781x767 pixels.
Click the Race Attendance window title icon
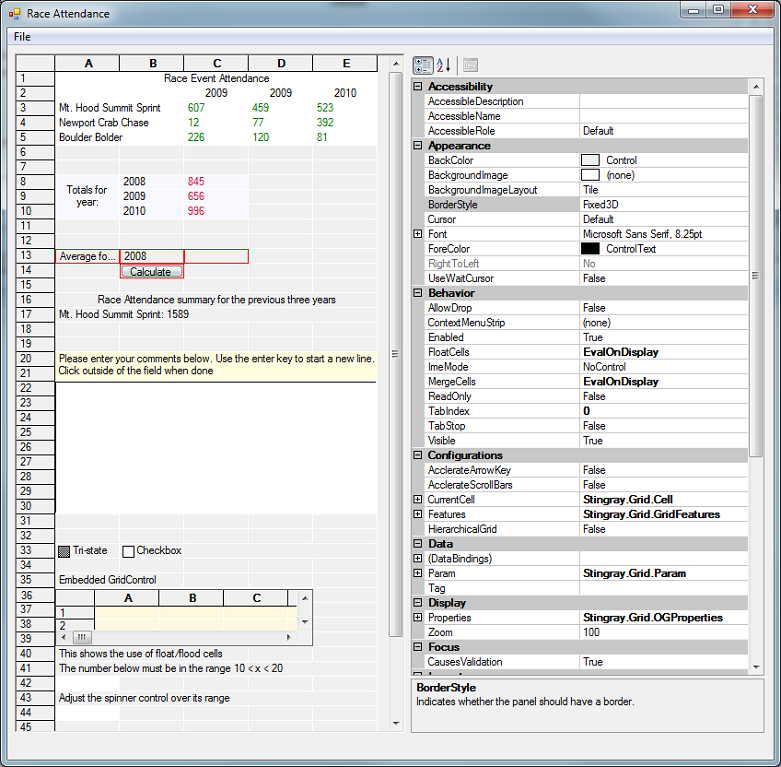coord(14,14)
